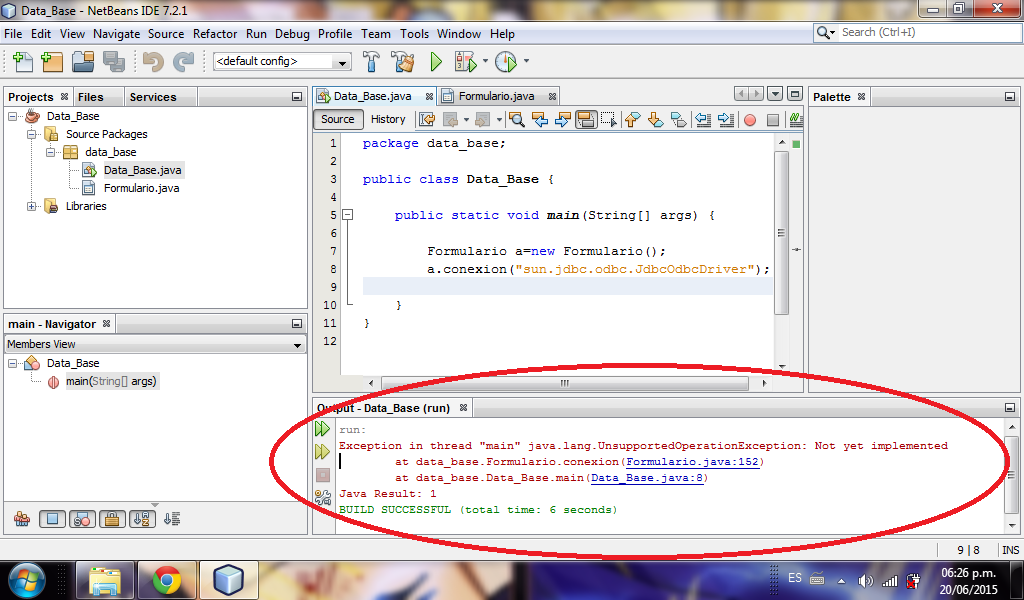Click the editor horizontal scrollbar

click(565, 383)
